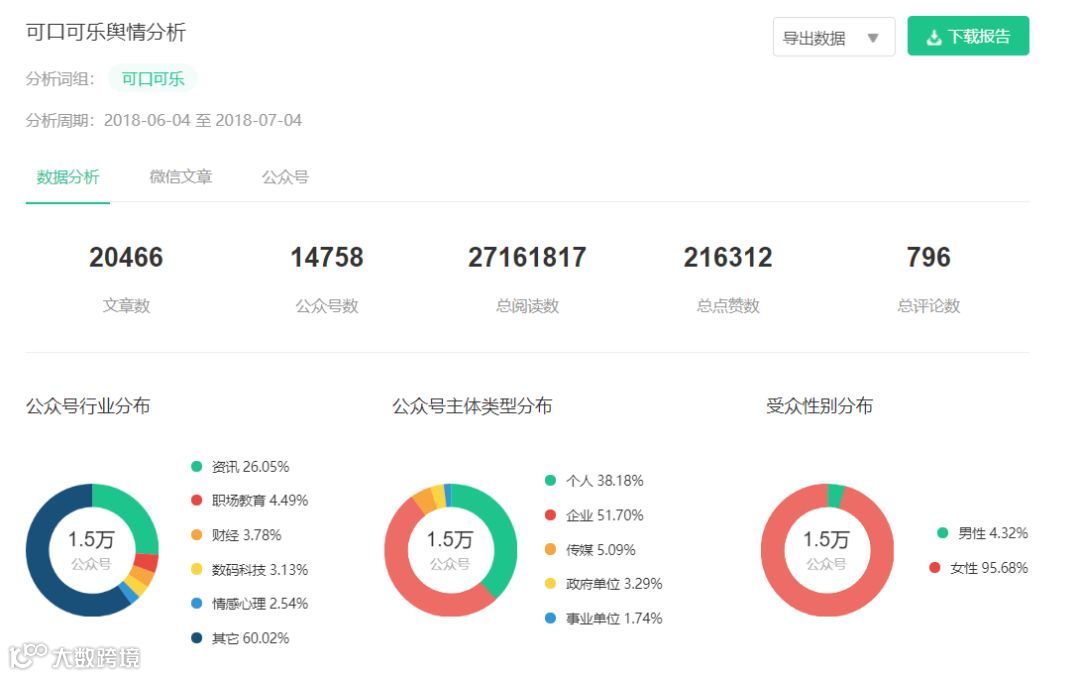The width and height of the screenshot is (1080, 677).
Task: Click the 下载报告 button
Action: [x=968, y=36]
